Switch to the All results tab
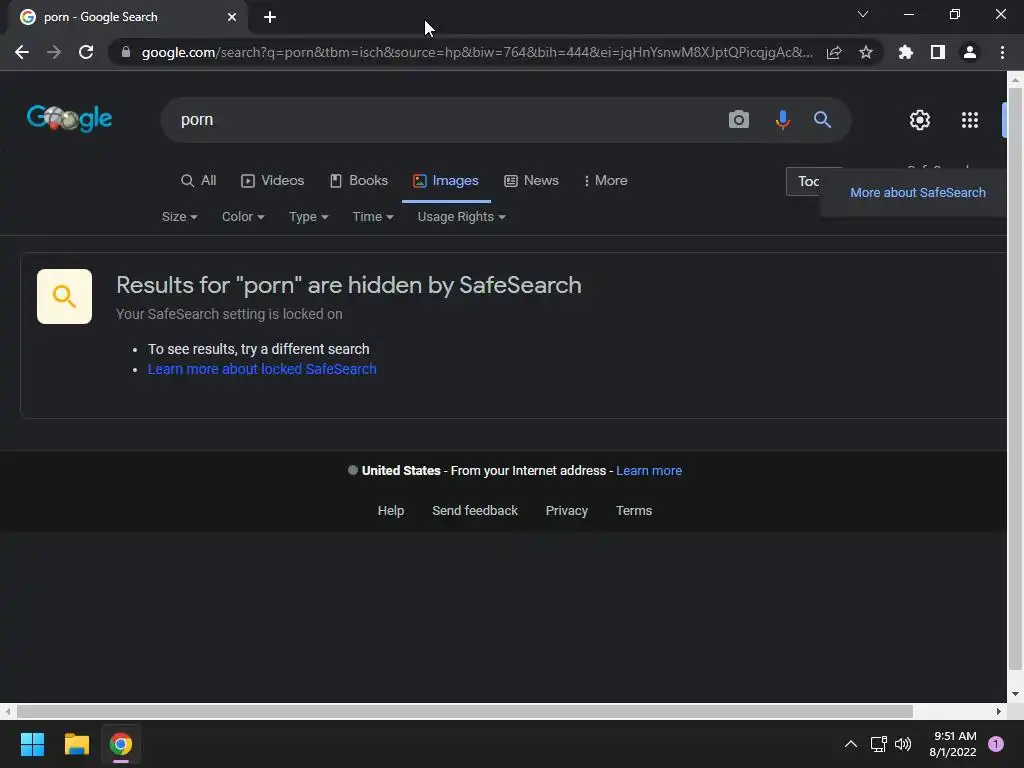 coord(199,181)
